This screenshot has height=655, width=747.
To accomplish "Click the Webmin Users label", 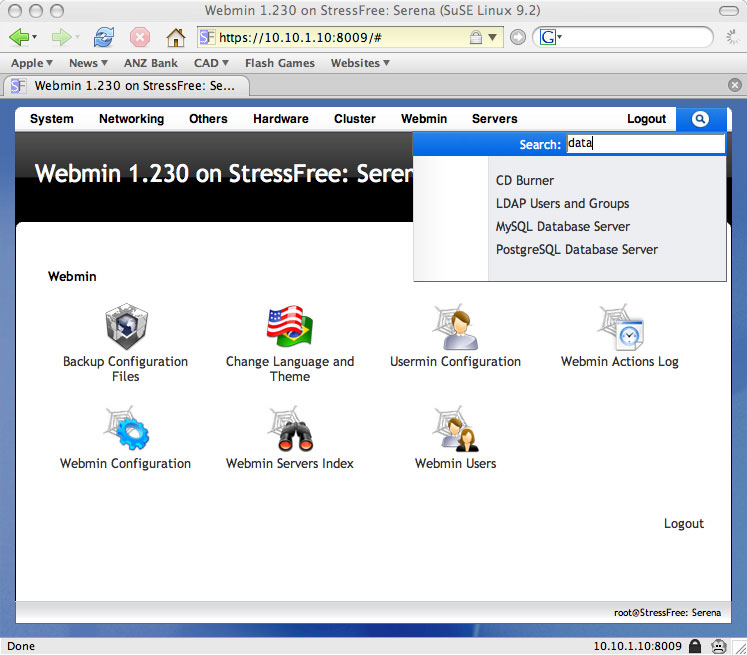I will click(455, 464).
